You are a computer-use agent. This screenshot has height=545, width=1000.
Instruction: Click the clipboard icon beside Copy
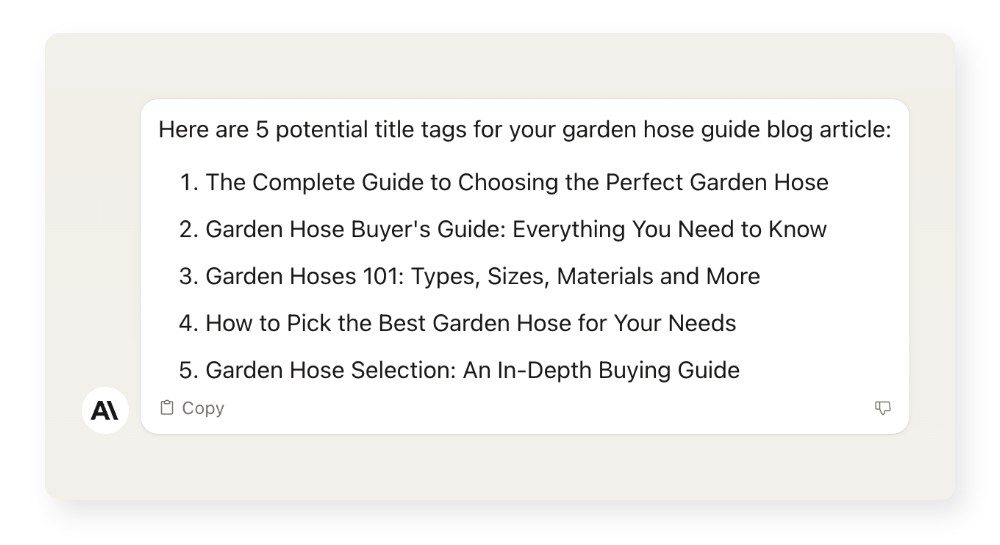(167, 408)
